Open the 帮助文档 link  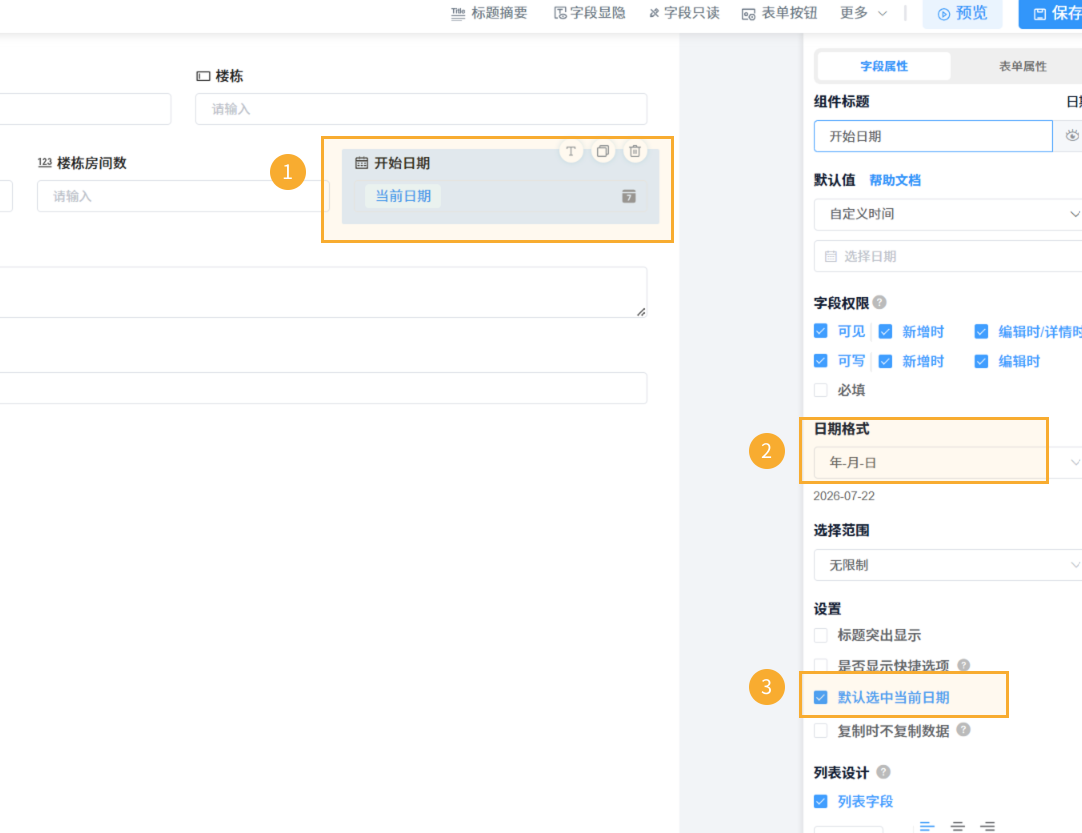895,180
